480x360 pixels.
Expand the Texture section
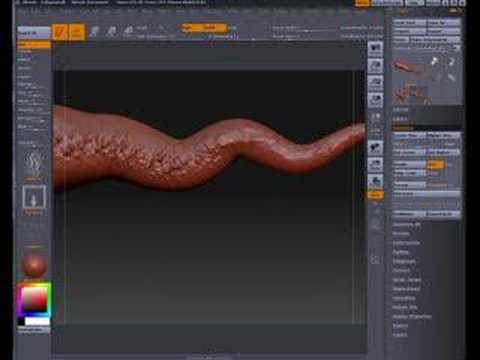point(401,271)
